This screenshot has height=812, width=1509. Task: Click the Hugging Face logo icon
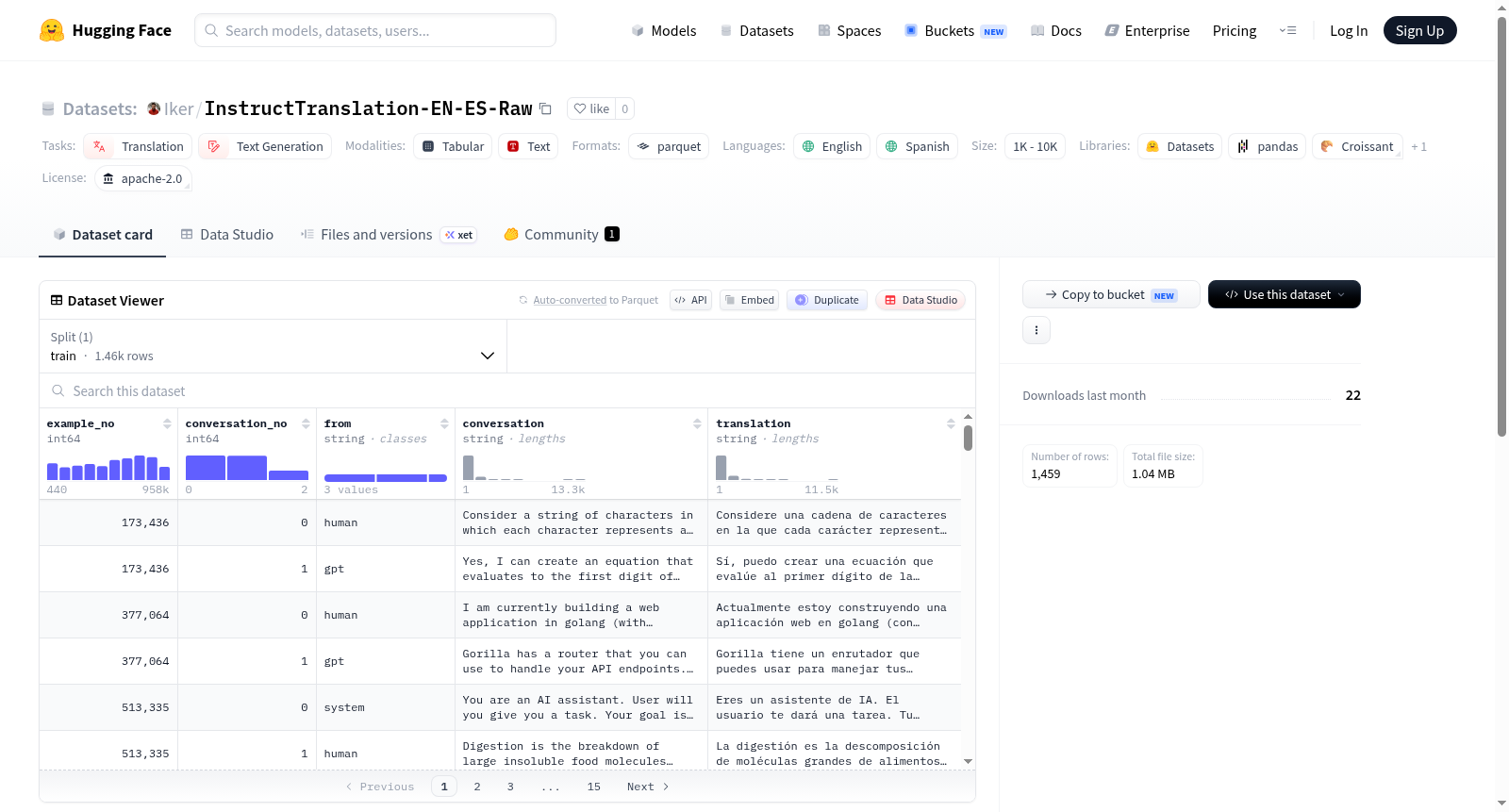pos(52,30)
